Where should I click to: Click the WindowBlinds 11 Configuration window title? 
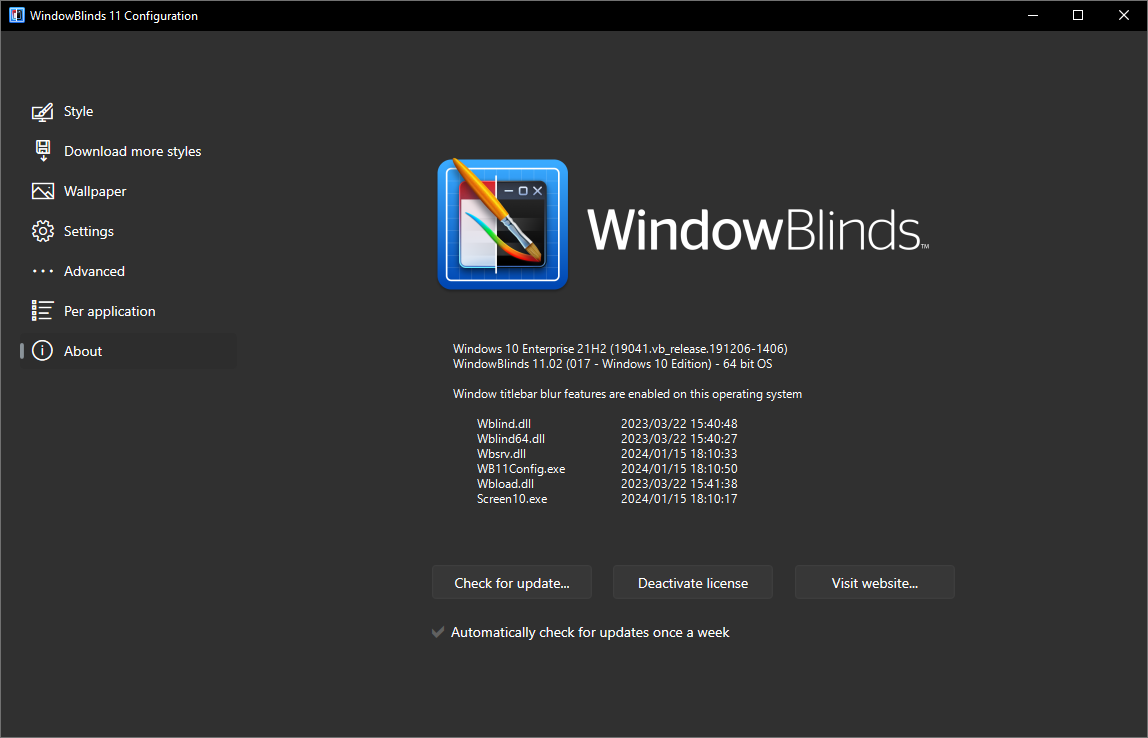[x=114, y=15]
